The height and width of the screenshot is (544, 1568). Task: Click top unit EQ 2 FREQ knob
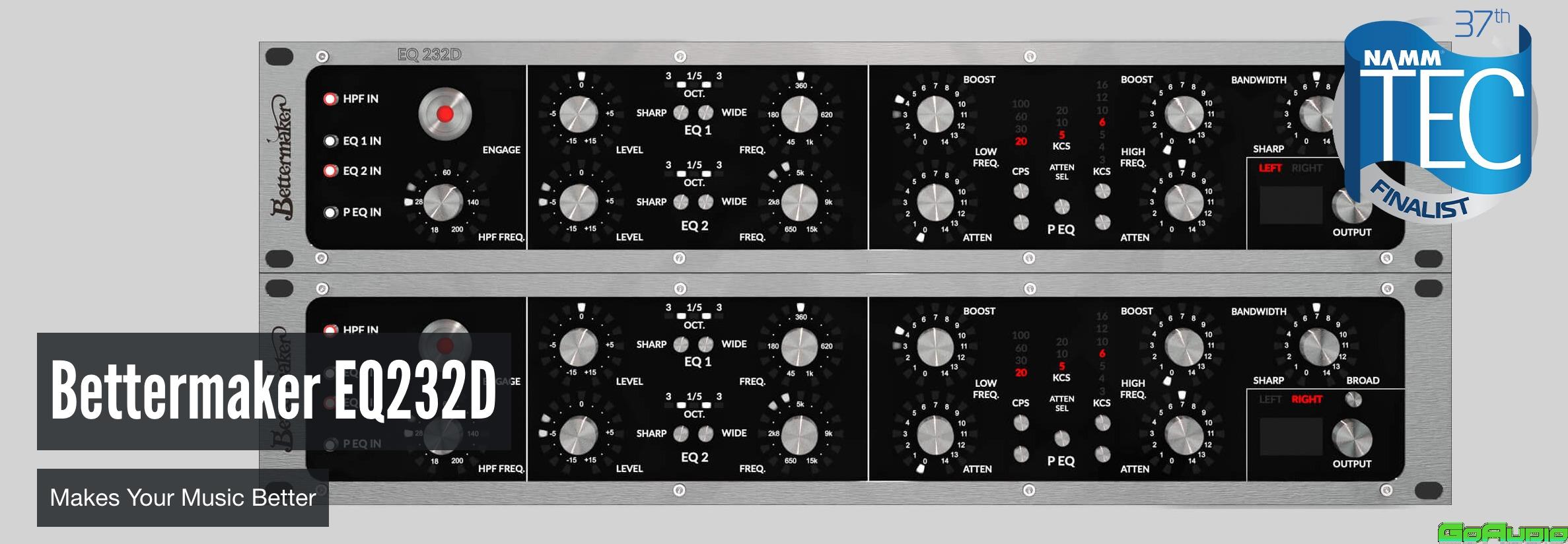(x=799, y=202)
